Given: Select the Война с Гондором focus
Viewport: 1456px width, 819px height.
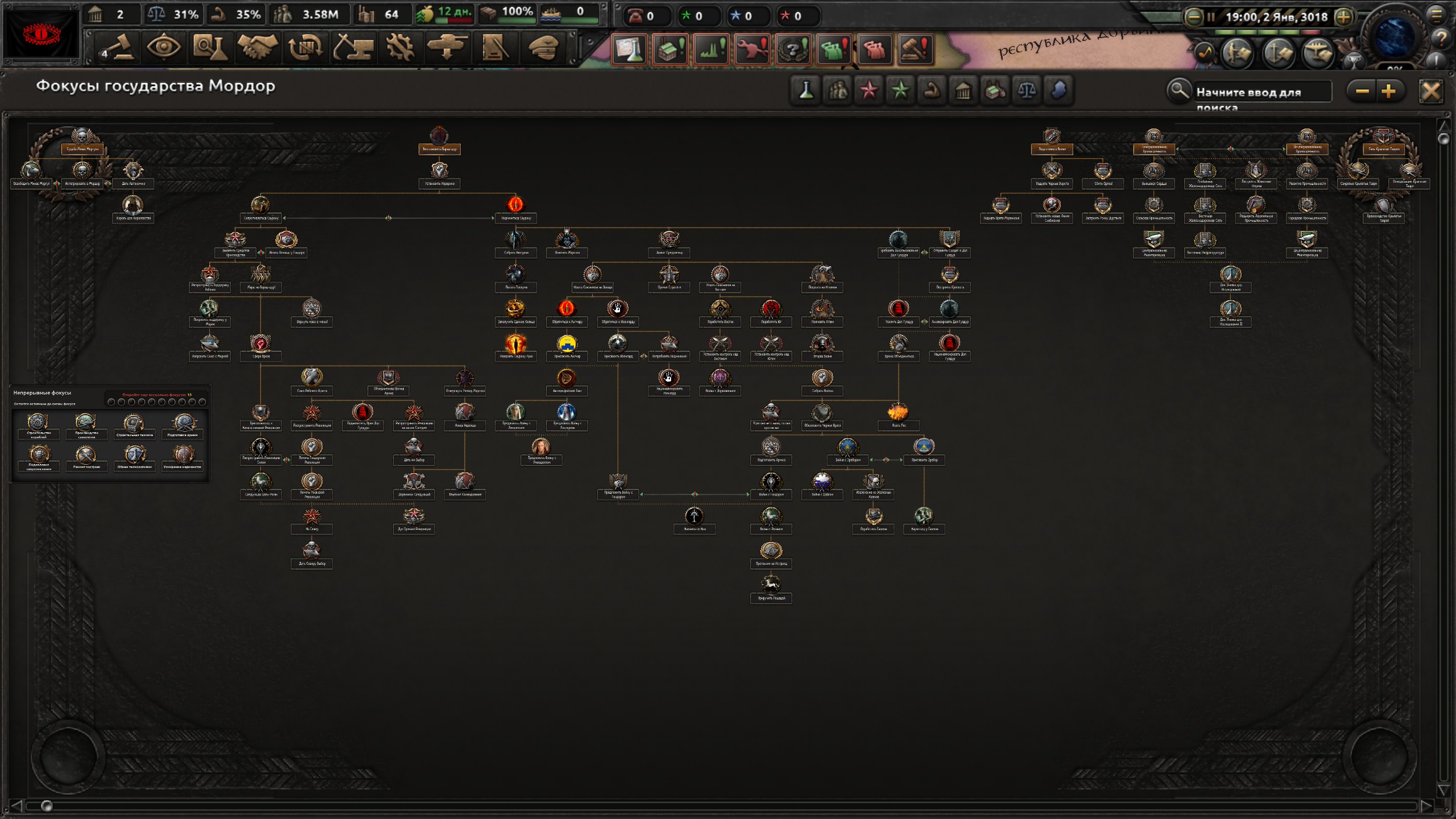Looking at the screenshot, I should 771,486.
